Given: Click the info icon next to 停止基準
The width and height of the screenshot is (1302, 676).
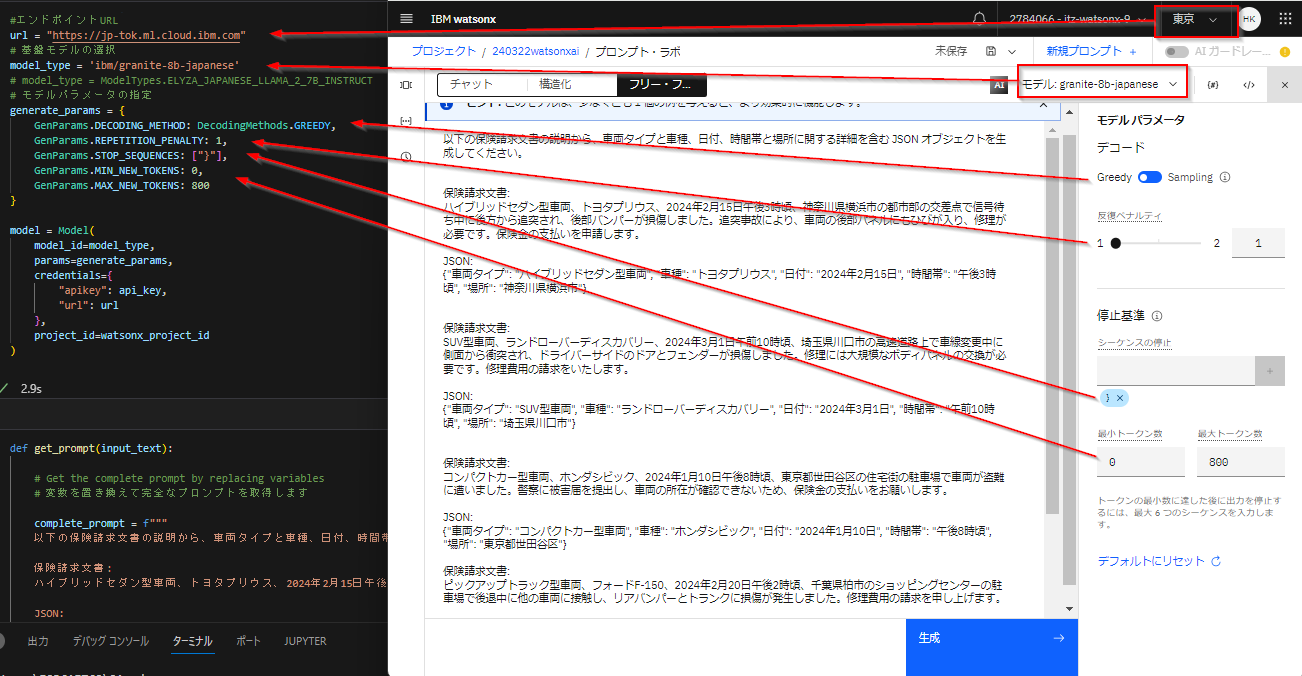Looking at the screenshot, I should pyautogui.click(x=1157, y=315).
